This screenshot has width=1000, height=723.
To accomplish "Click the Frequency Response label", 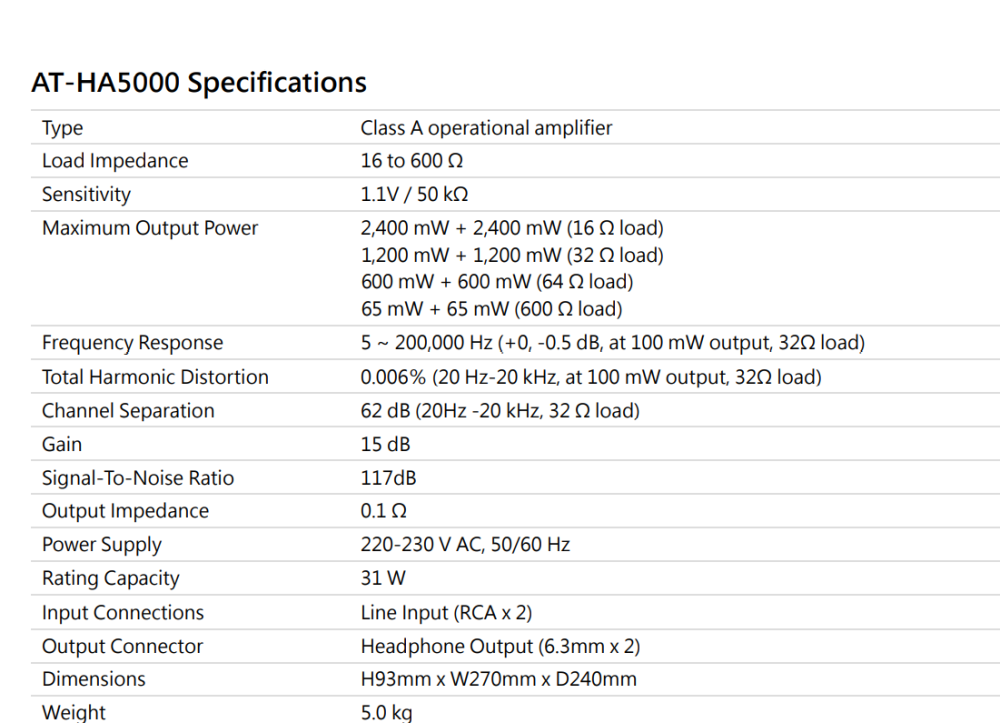I will [x=132, y=343].
